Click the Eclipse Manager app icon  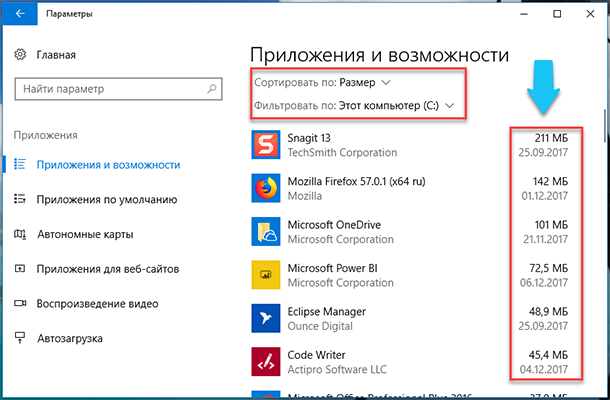pyautogui.click(x=266, y=318)
